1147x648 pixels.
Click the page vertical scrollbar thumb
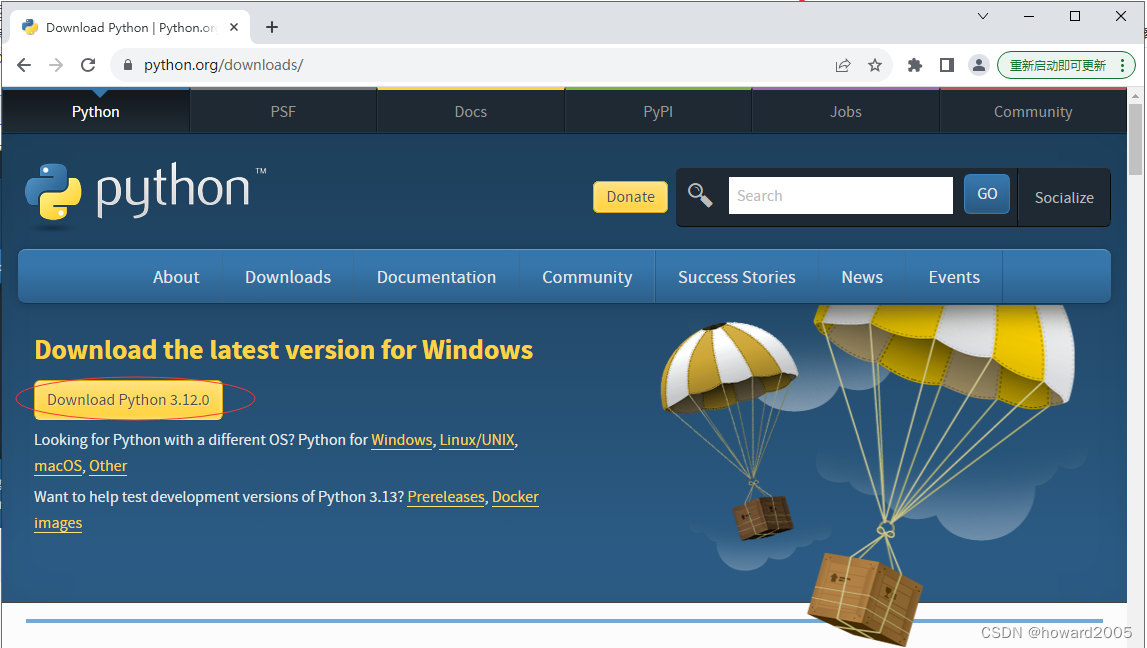coord(1135,139)
